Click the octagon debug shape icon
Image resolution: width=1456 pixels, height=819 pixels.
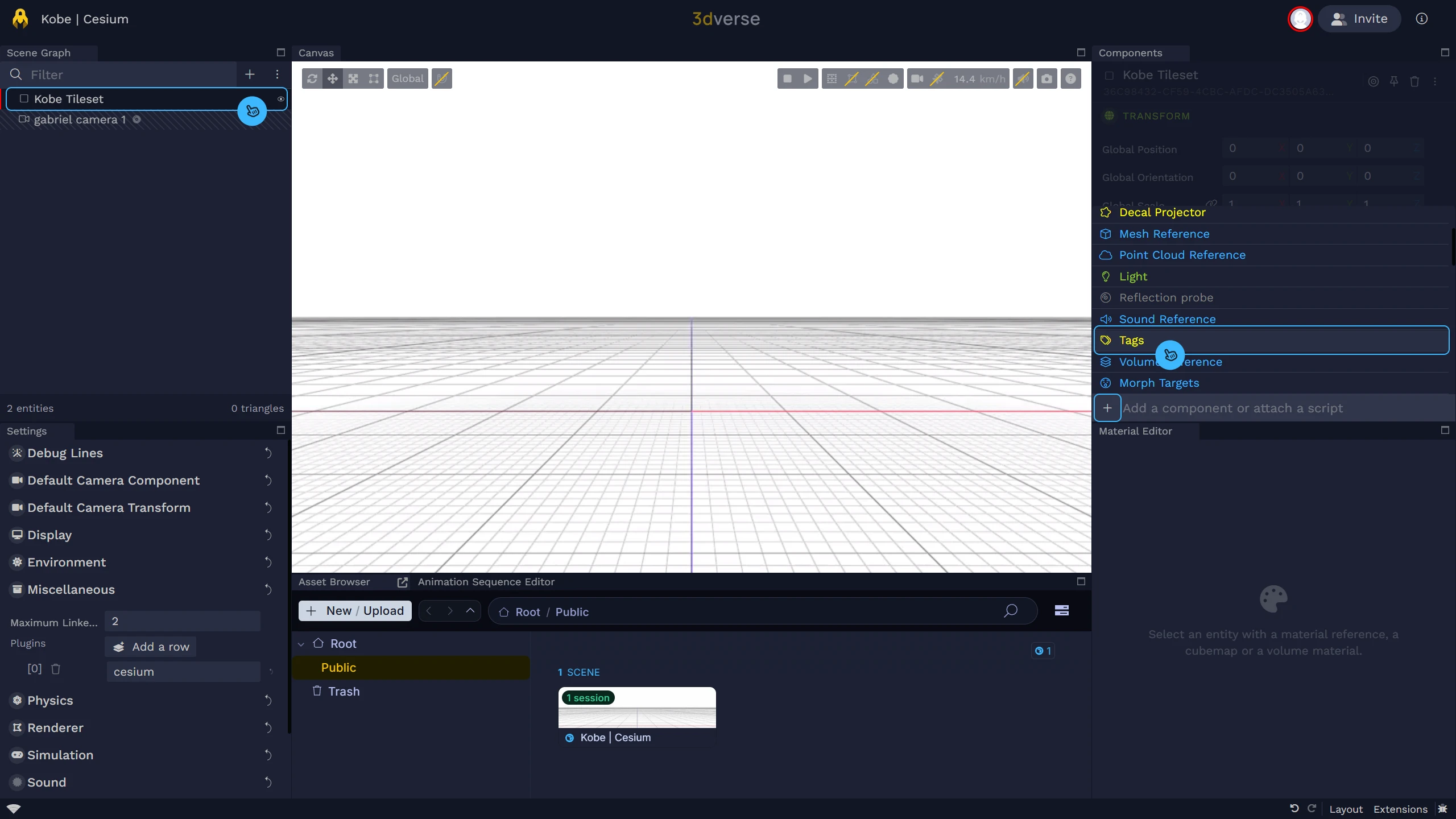[894, 78]
